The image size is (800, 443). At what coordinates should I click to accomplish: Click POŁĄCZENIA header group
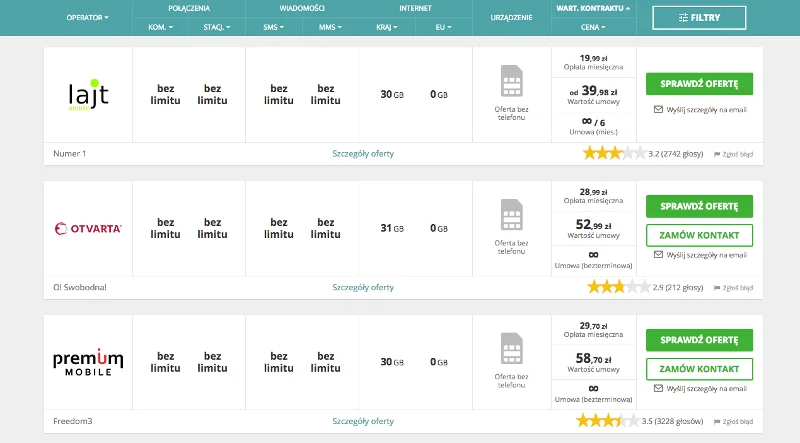(189, 8)
